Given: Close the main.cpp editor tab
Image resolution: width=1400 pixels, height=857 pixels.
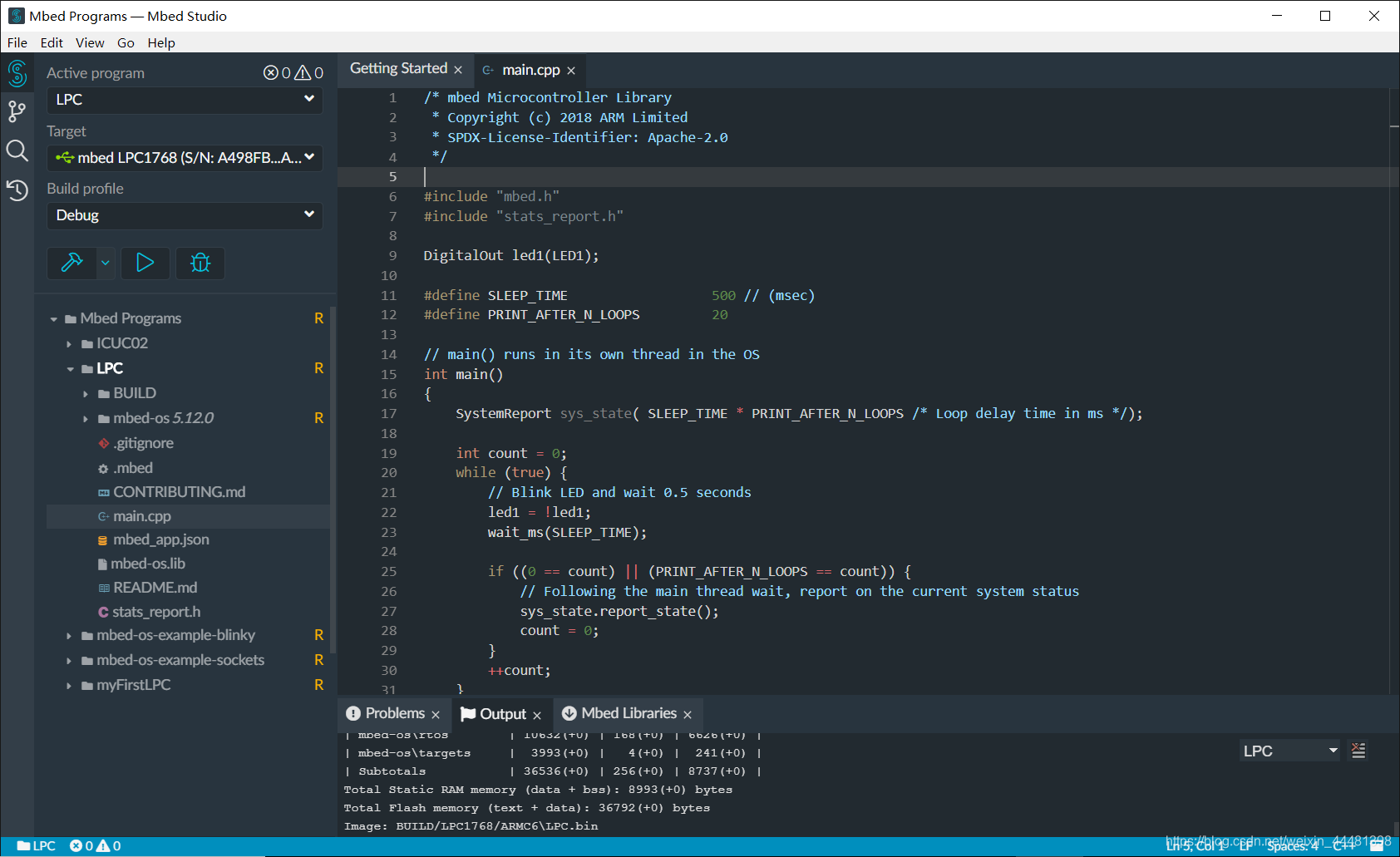Looking at the screenshot, I should coord(571,71).
